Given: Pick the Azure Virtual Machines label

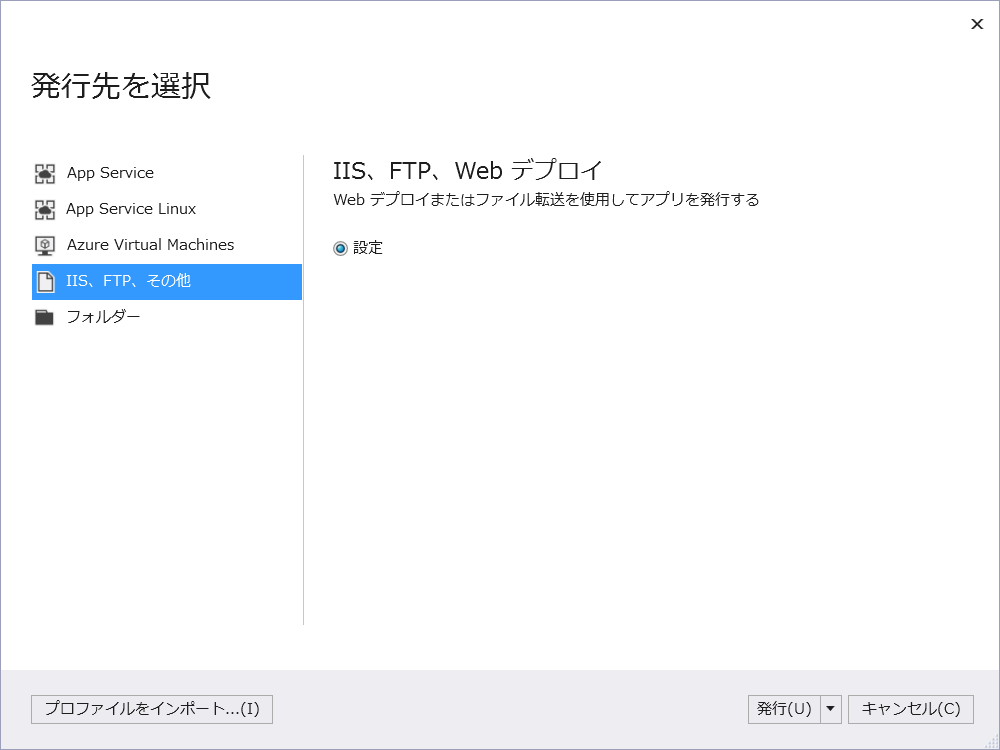Looking at the screenshot, I should tap(151, 245).
